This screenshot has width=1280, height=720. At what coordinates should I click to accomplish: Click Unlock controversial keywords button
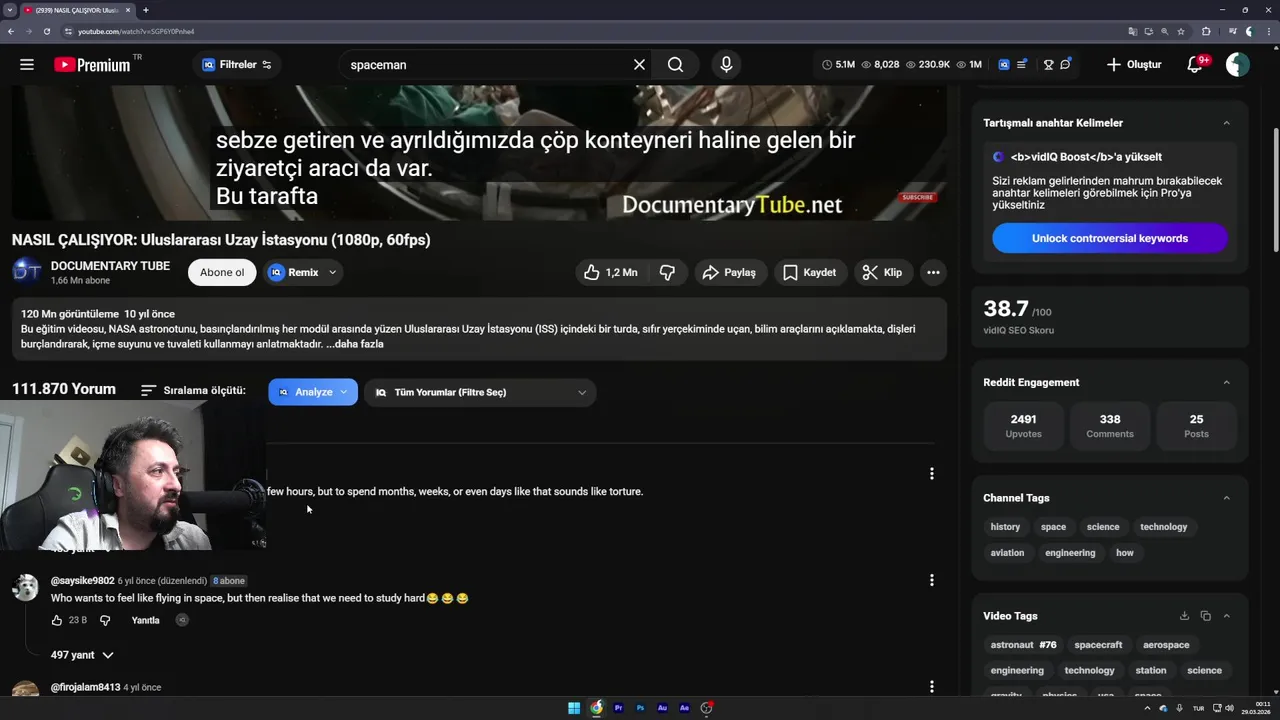(x=1110, y=238)
